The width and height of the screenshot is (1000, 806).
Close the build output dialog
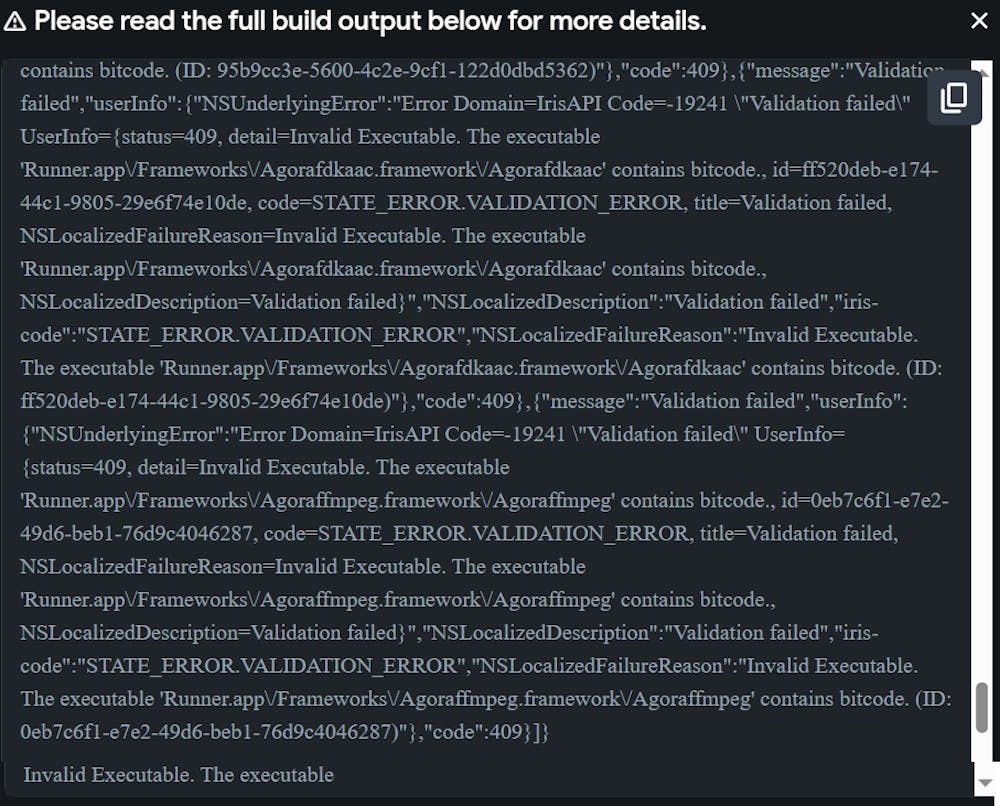click(x=979, y=21)
